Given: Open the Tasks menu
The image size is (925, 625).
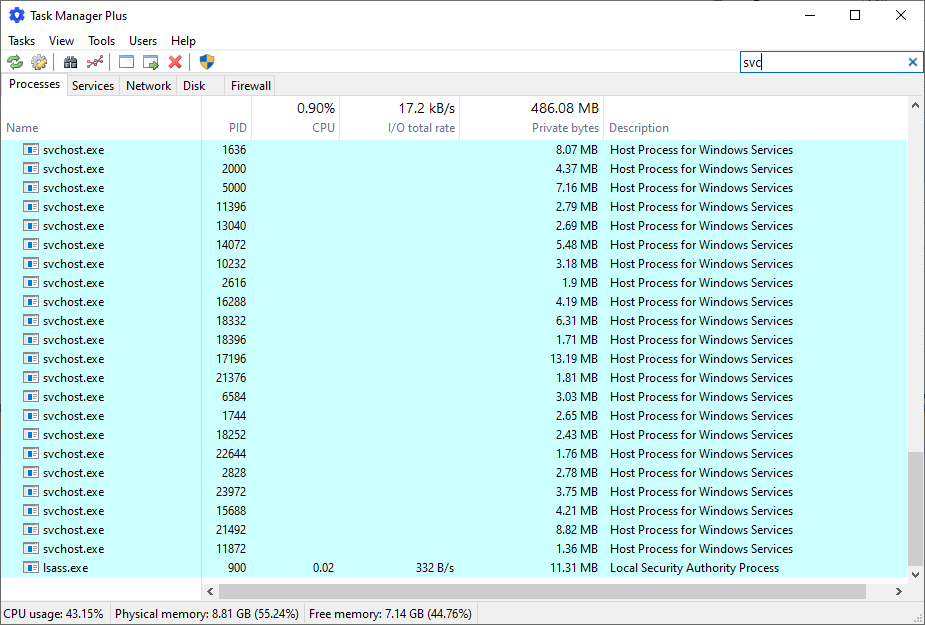Looking at the screenshot, I should click(21, 41).
